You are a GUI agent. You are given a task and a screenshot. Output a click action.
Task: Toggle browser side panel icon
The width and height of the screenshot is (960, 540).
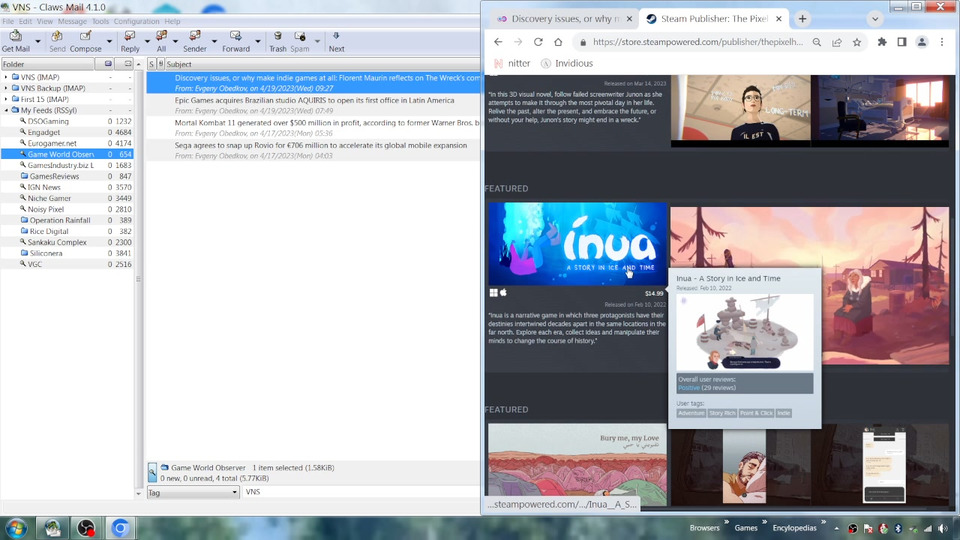click(x=902, y=42)
